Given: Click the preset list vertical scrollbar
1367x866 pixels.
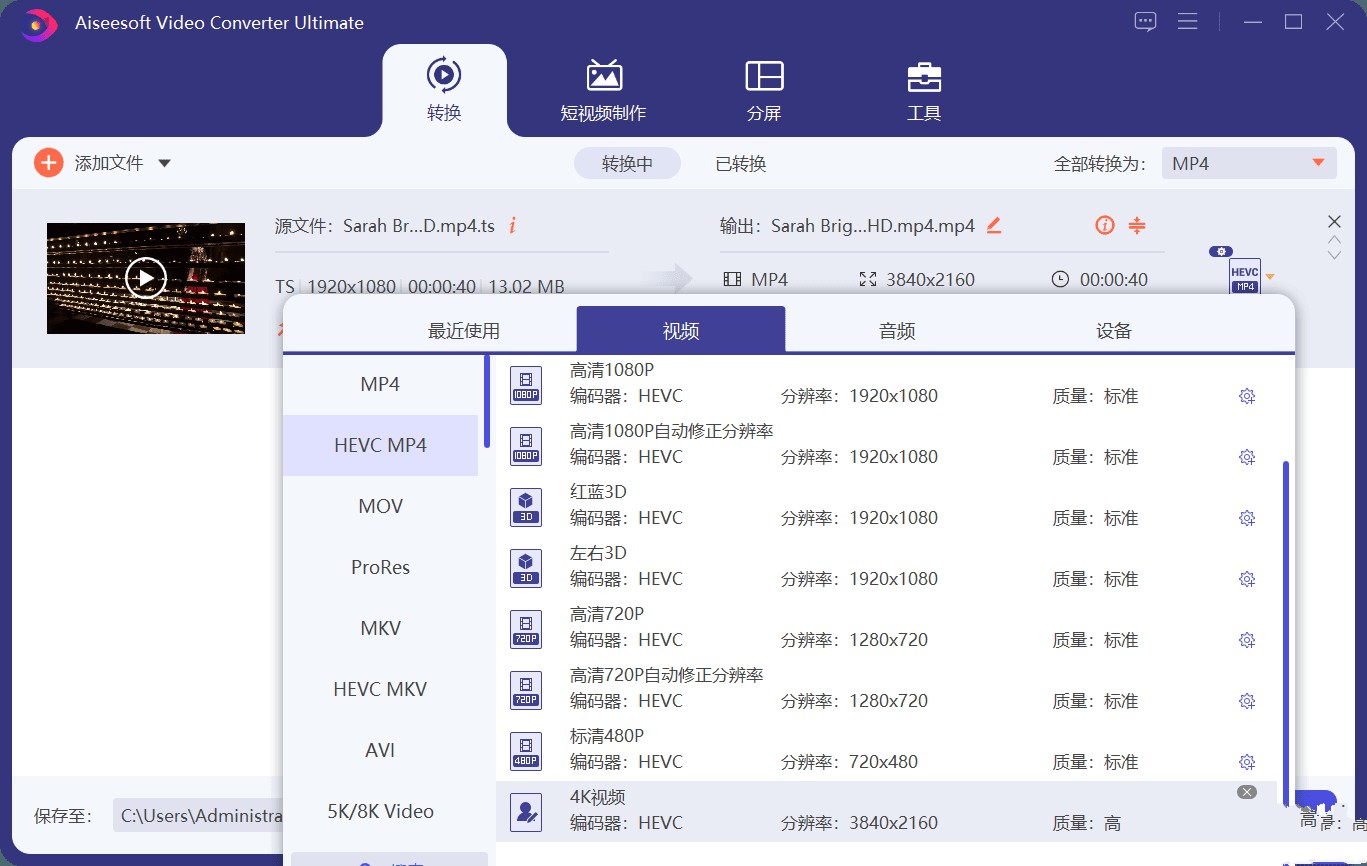Looking at the screenshot, I should [1286, 632].
